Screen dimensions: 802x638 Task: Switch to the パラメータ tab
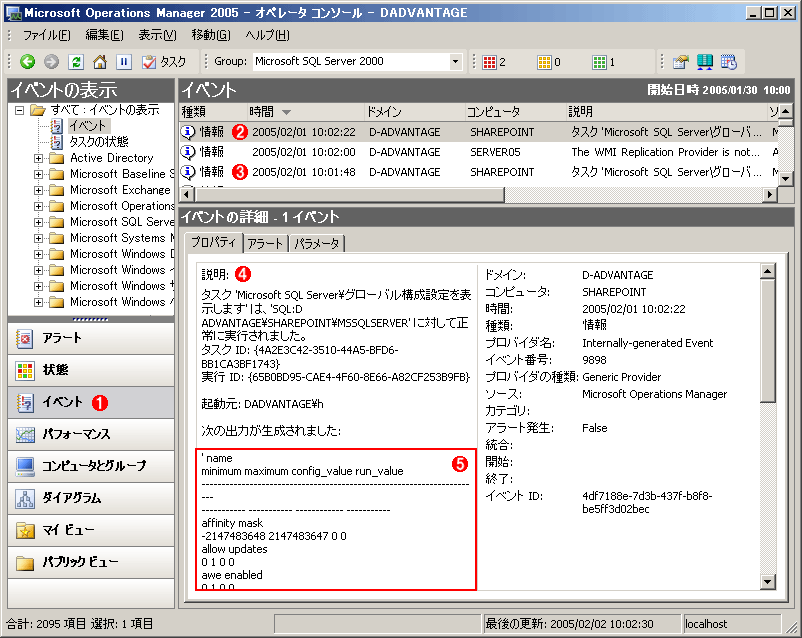pyautogui.click(x=317, y=244)
